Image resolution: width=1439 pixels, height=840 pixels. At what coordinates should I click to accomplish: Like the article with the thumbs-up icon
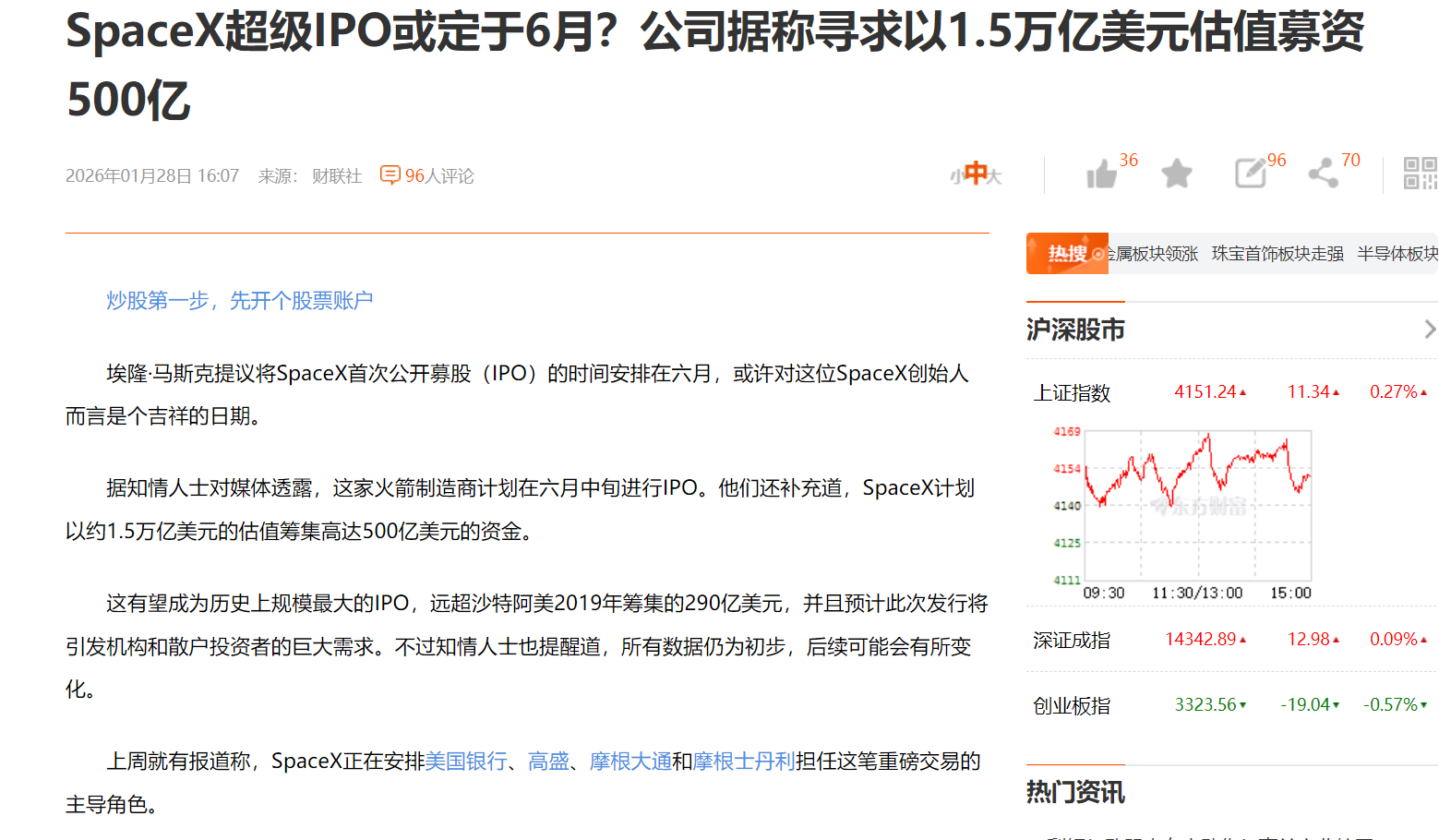(x=1101, y=174)
